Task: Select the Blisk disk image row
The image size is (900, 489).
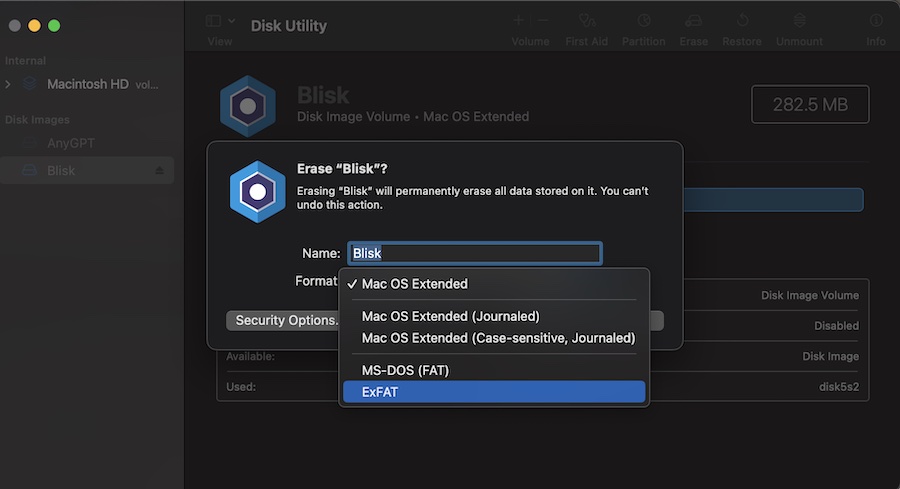Action: click(x=87, y=170)
